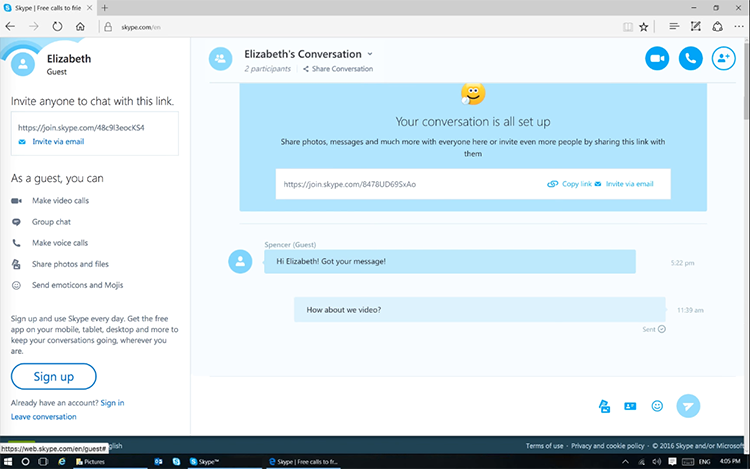Open the browser home page
The width and height of the screenshot is (750, 469).
pos(80,27)
